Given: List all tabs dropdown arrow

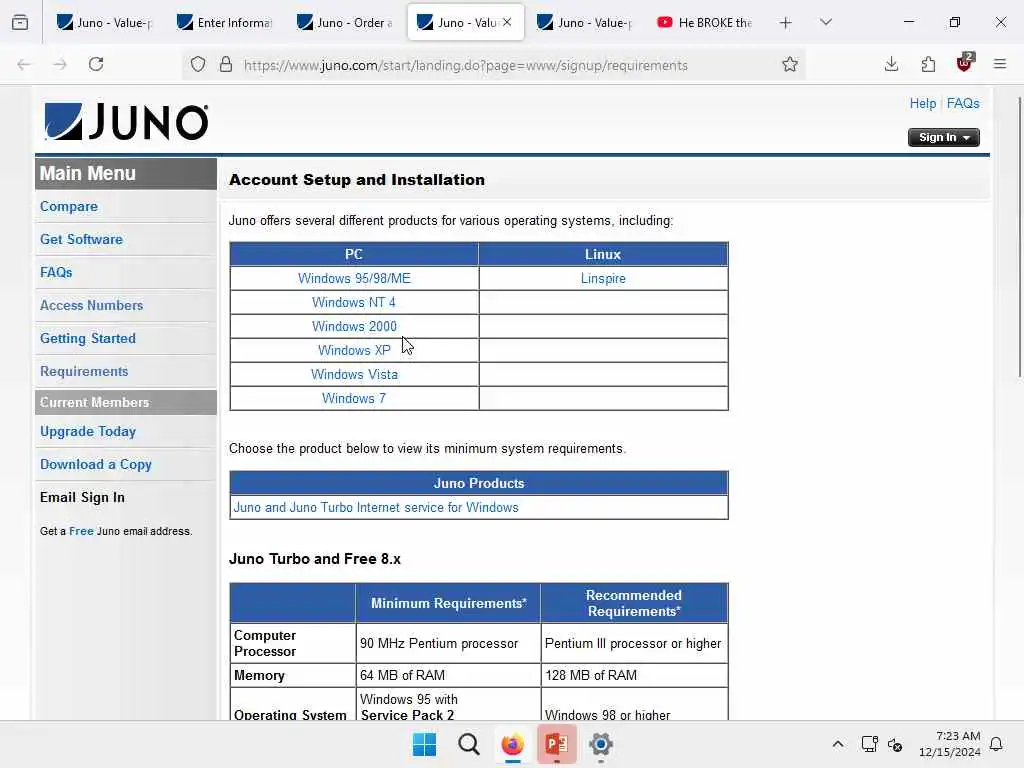Looking at the screenshot, I should pos(826,23).
